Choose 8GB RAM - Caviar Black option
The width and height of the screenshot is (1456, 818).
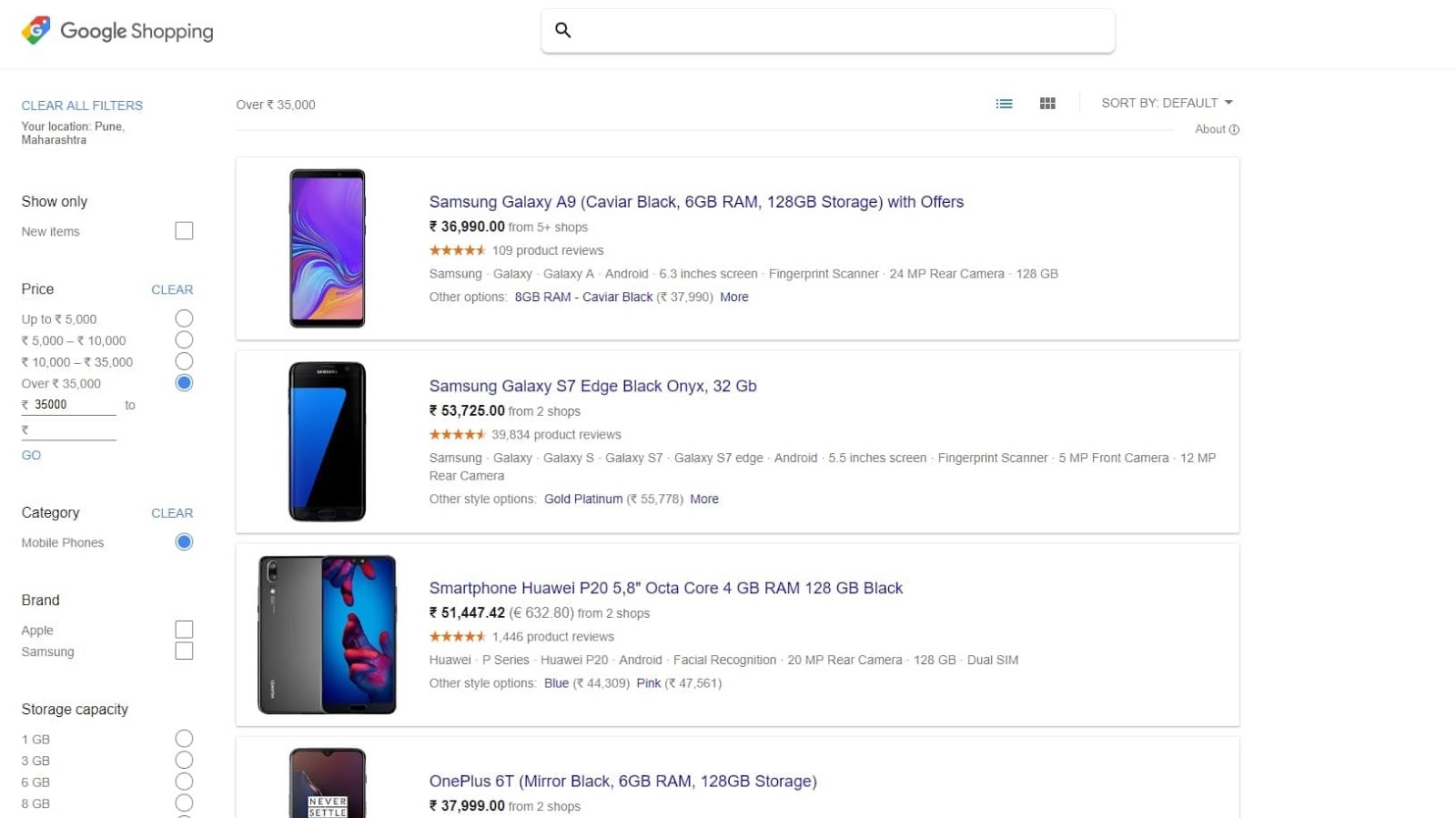tap(583, 297)
